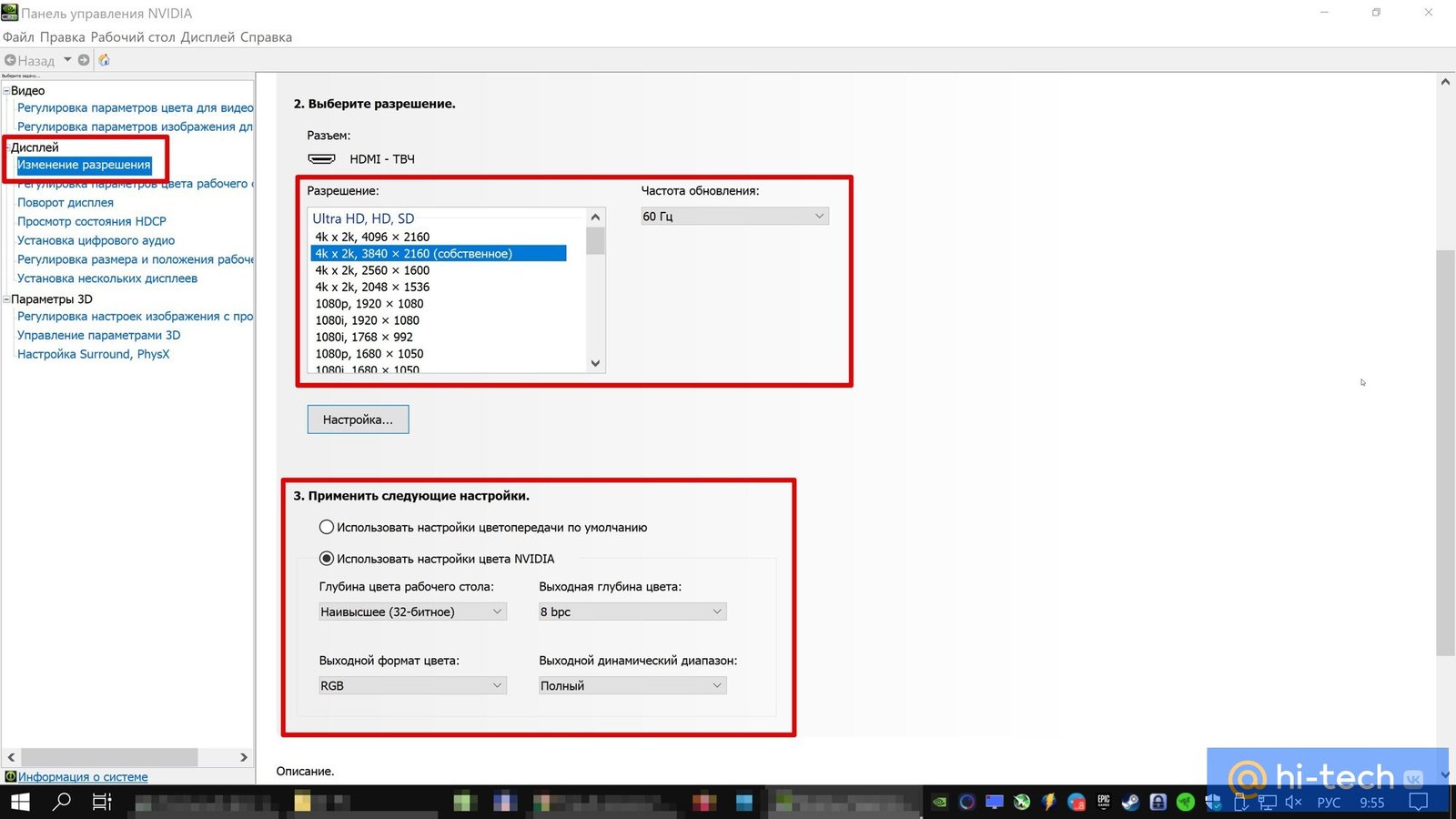
Task: Click the Back arrow icon in toolbar
Action: [11, 60]
